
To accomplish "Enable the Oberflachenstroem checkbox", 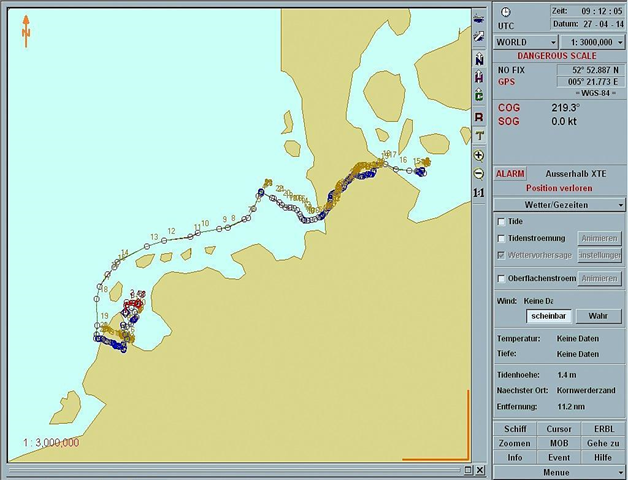I will tap(502, 278).
